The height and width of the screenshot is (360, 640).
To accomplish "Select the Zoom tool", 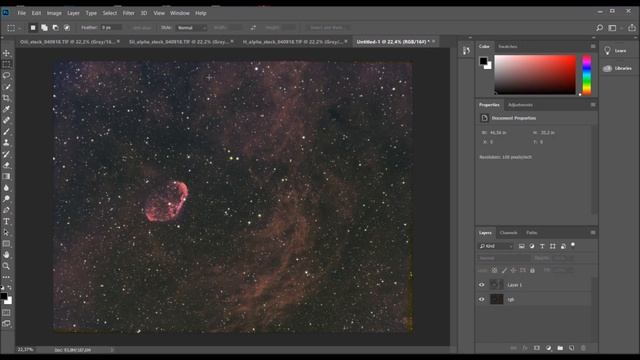I will tap(7, 266).
